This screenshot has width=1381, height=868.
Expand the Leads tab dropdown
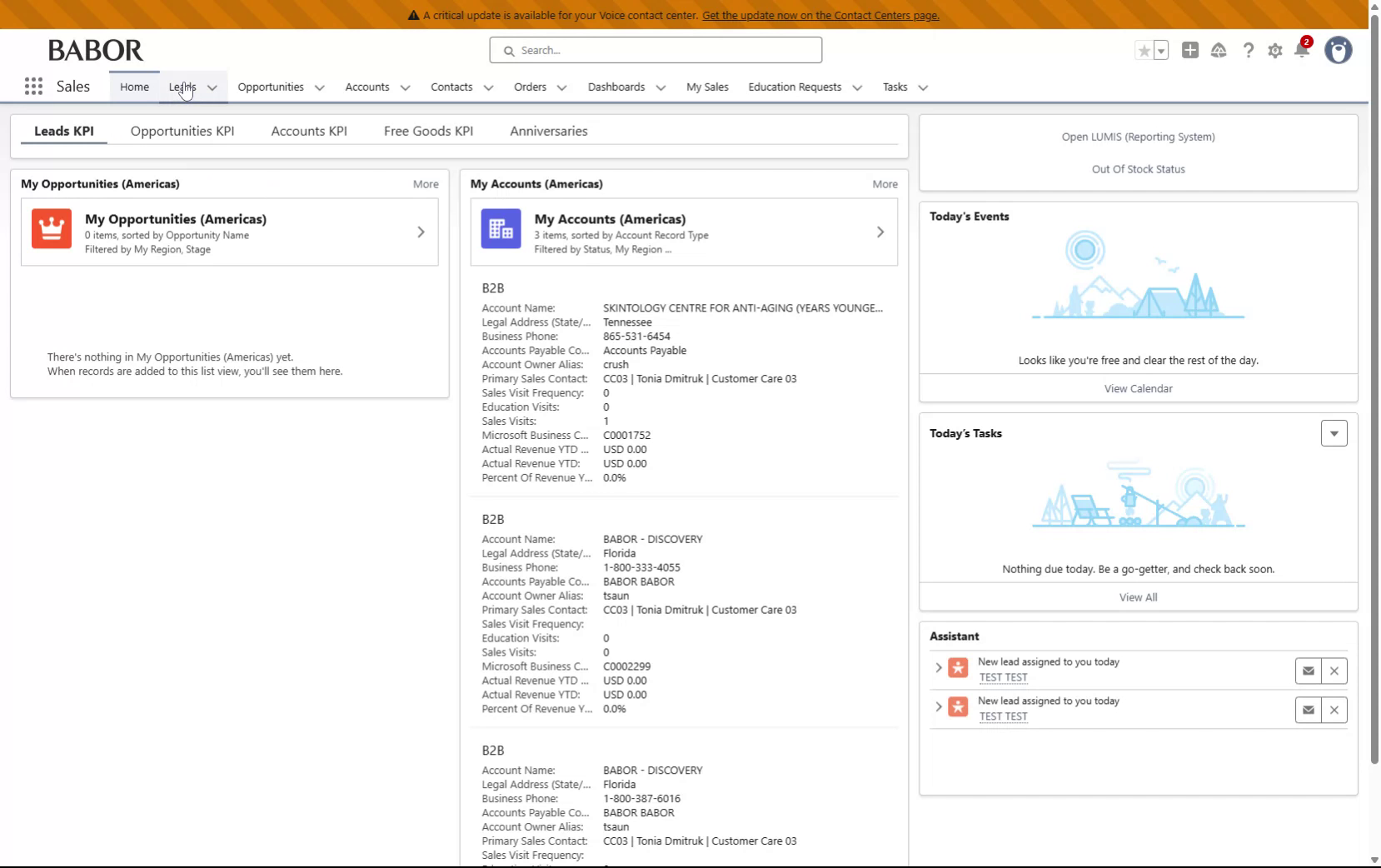212,87
